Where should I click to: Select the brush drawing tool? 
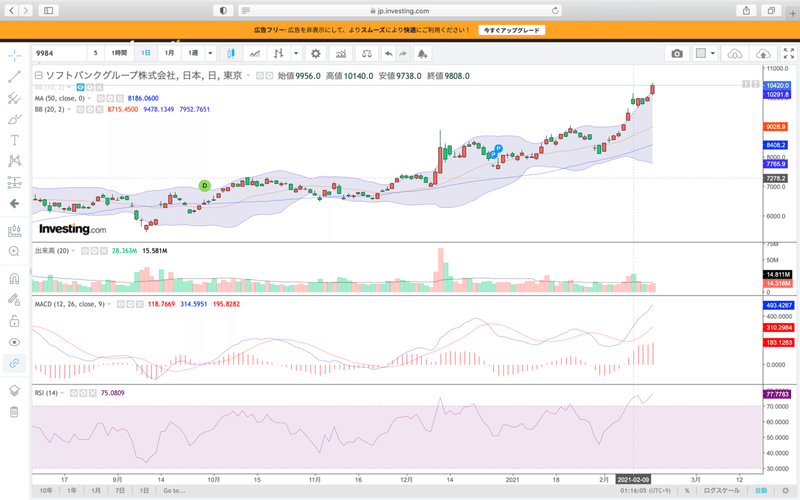(14, 119)
